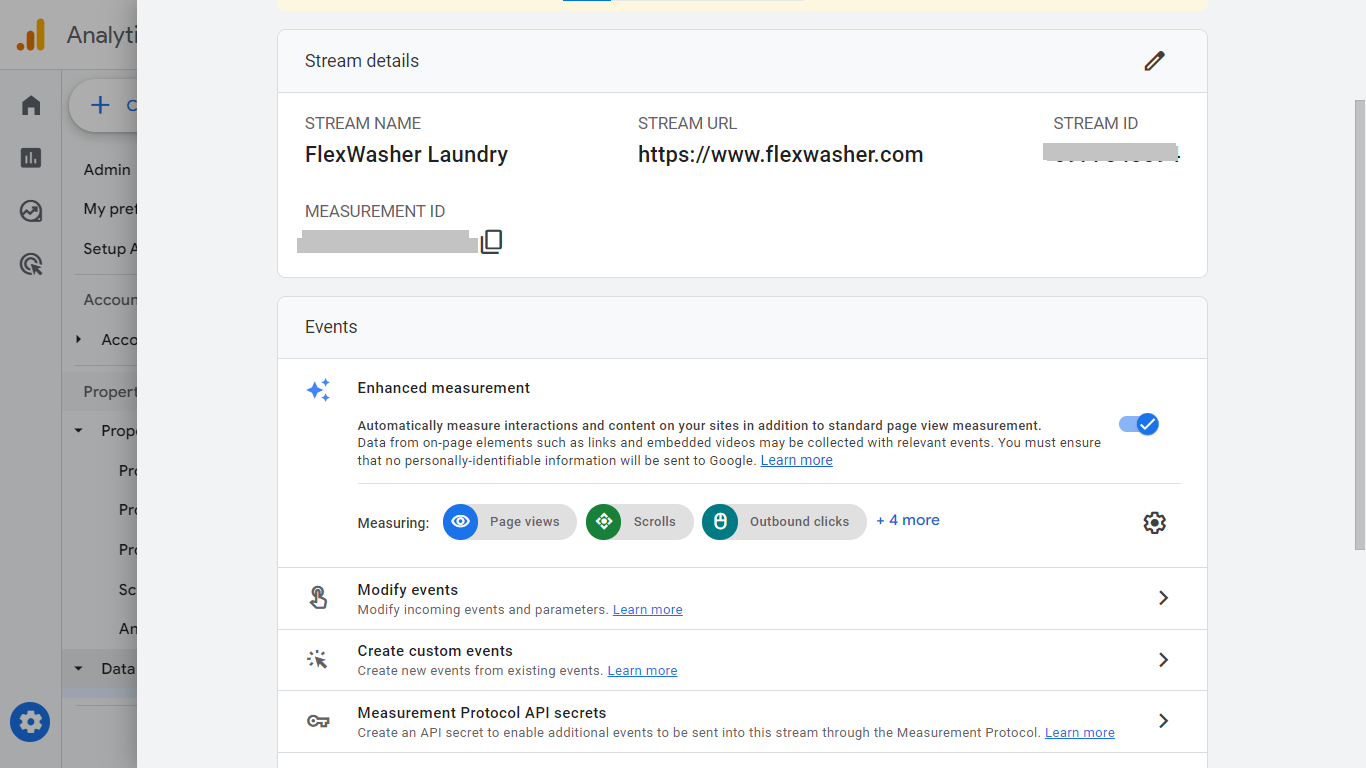The width and height of the screenshot is (1366, 768).
Task: Open Reports bar chart sidebar icon
Action: (x=31, y=158)
